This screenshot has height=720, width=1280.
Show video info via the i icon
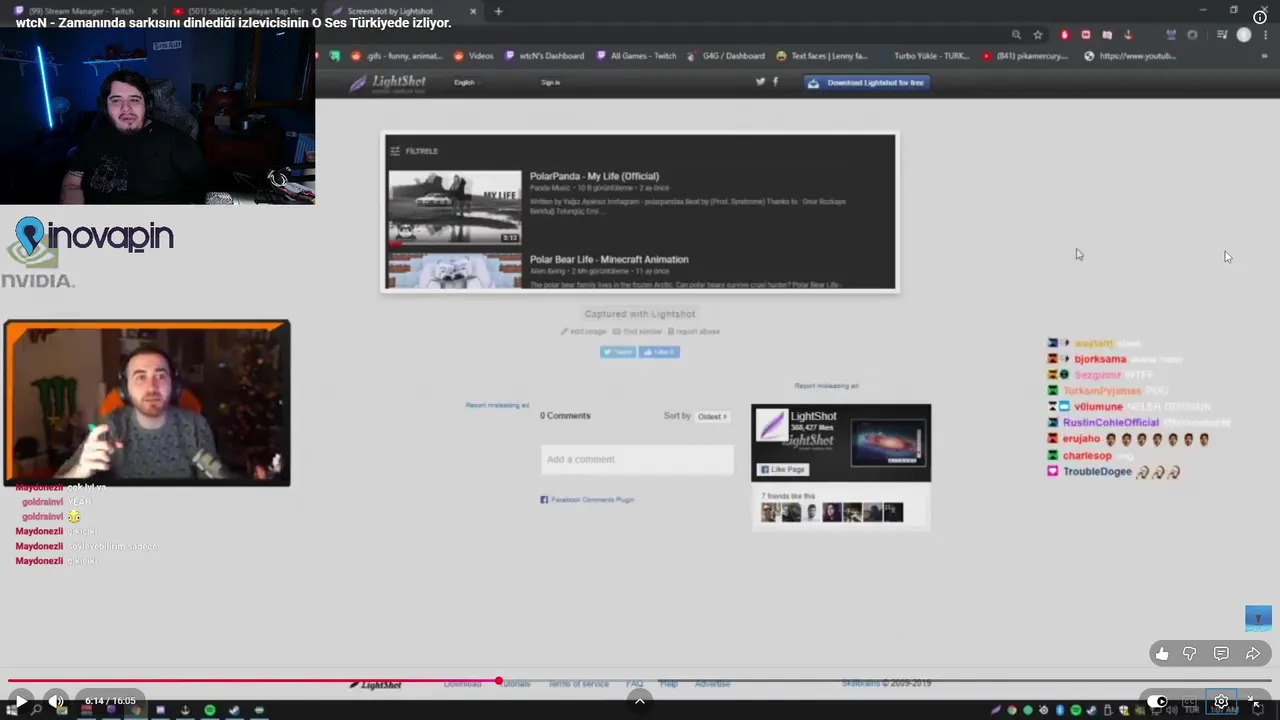coord(1260,17)
